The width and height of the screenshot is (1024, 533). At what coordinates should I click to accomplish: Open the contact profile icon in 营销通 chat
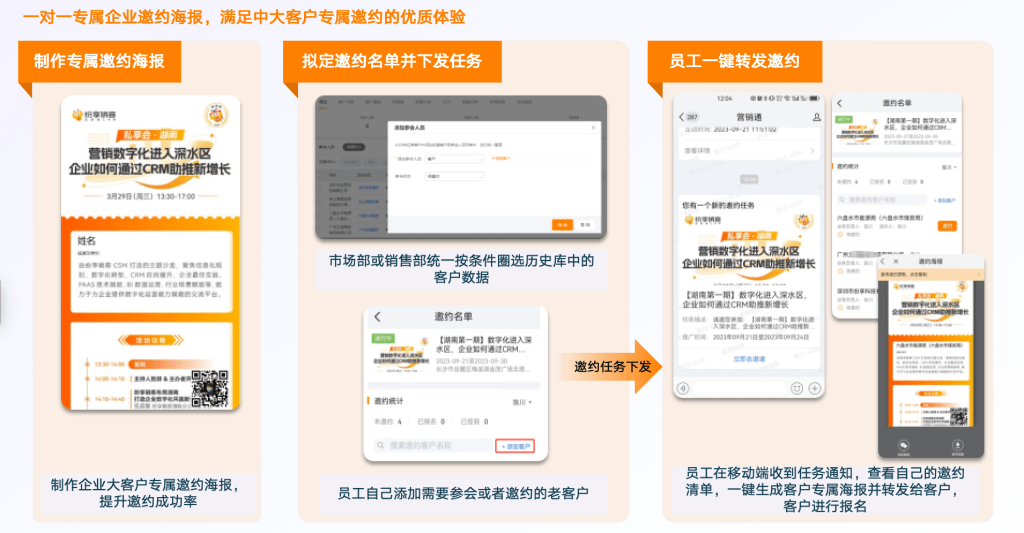816,118
